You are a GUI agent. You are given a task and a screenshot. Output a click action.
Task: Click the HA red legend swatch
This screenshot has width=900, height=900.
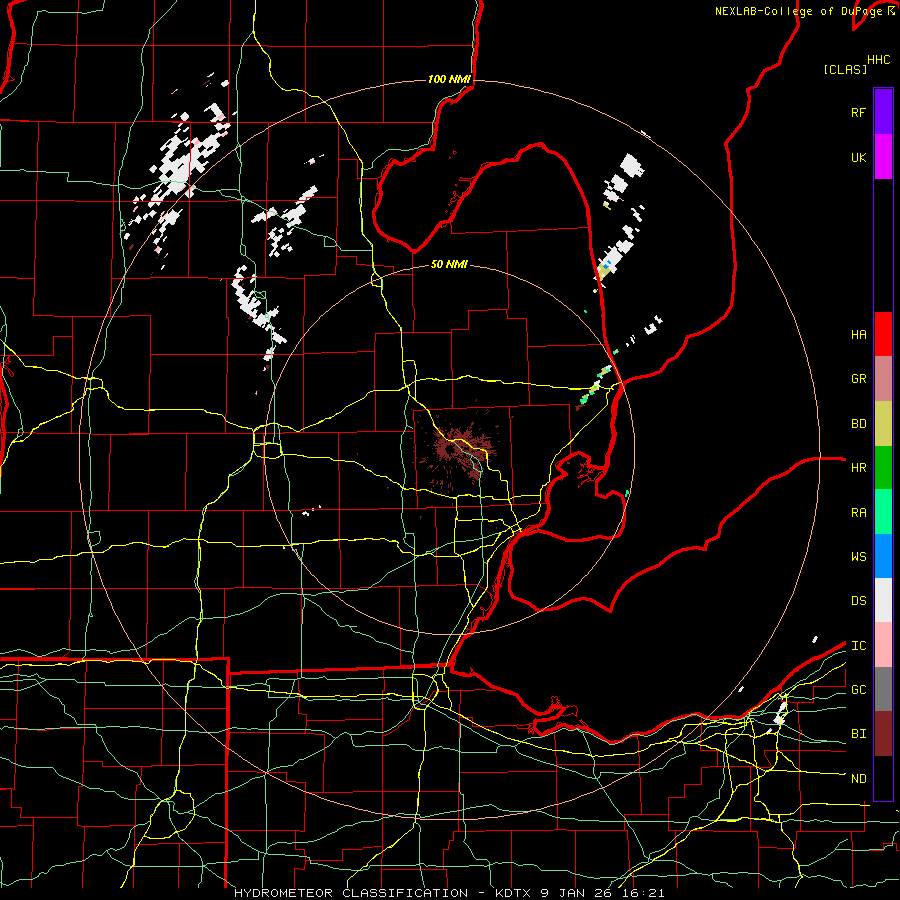click(883, 334)
